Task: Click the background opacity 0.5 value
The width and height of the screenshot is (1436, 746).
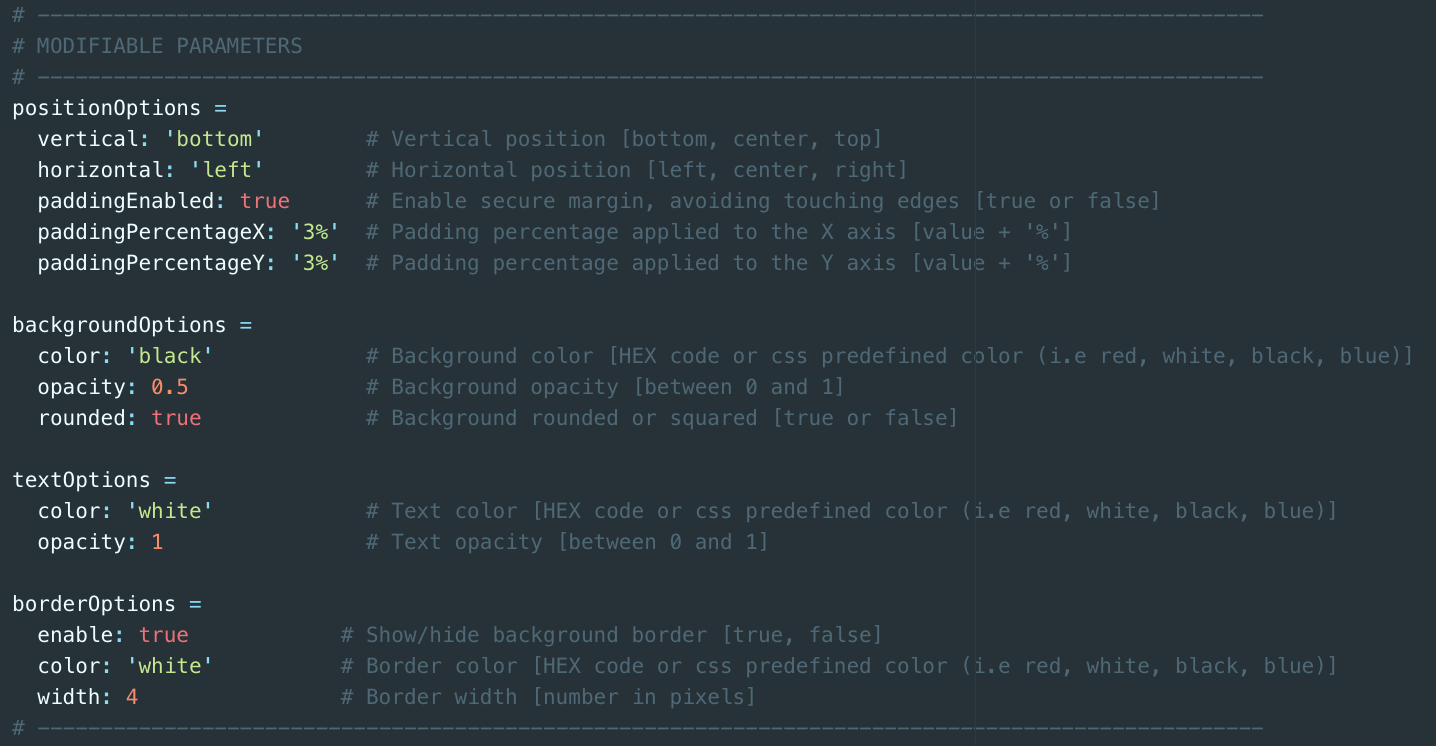Action: coord(170,387)
